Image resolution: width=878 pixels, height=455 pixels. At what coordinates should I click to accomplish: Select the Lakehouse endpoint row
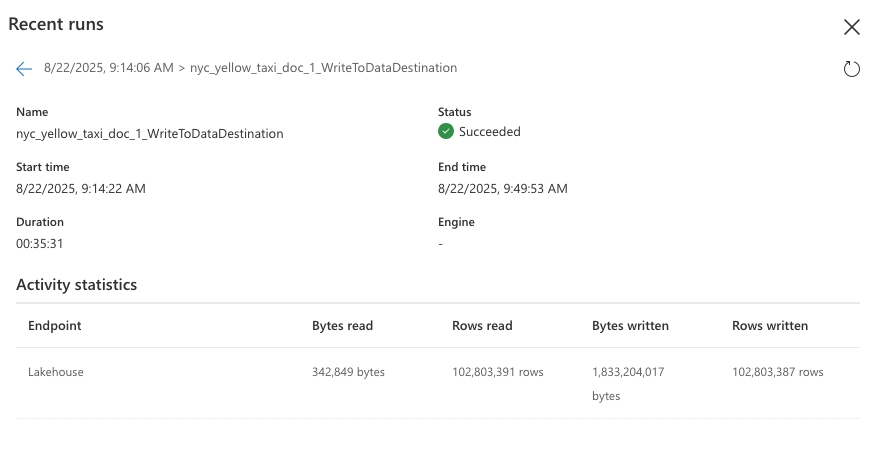(x=56, y=372)
